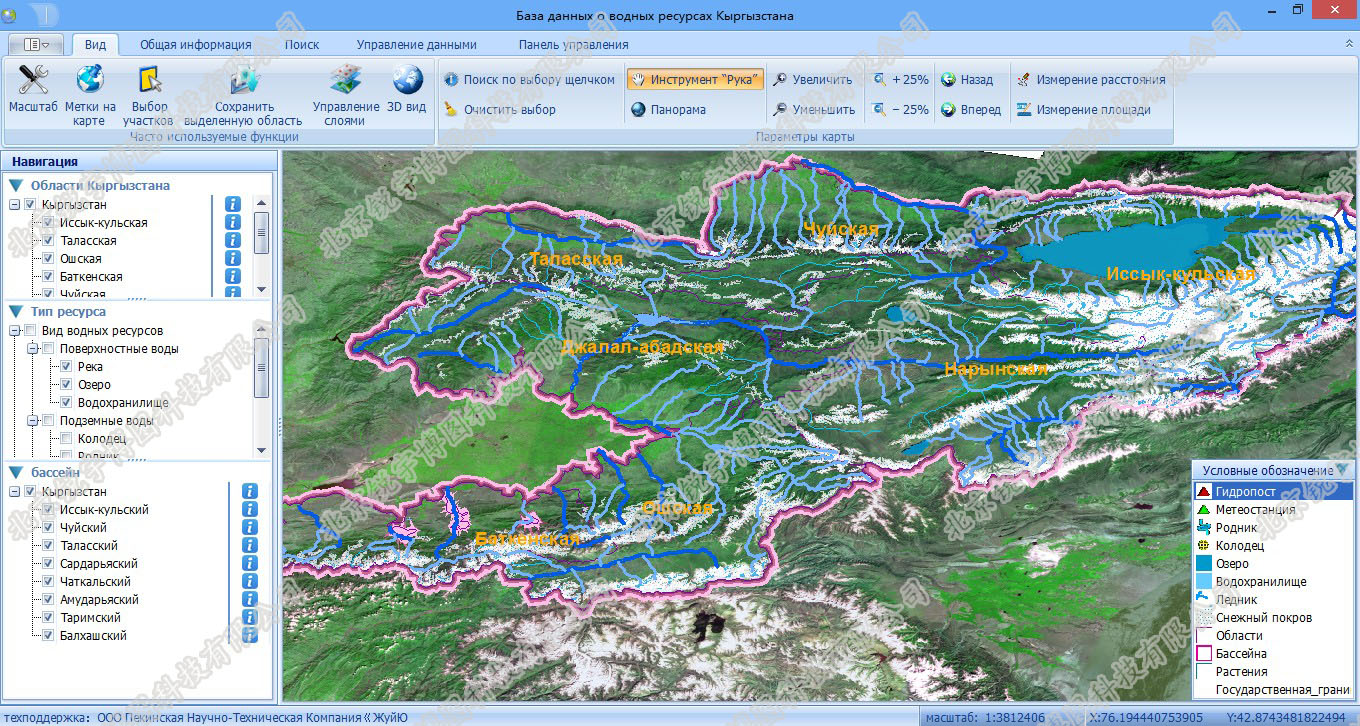Image resolution: width=1360 pixels, height=726 pixels.
Task: Open Управление слоями layers icon
Action: coord(346,81)
